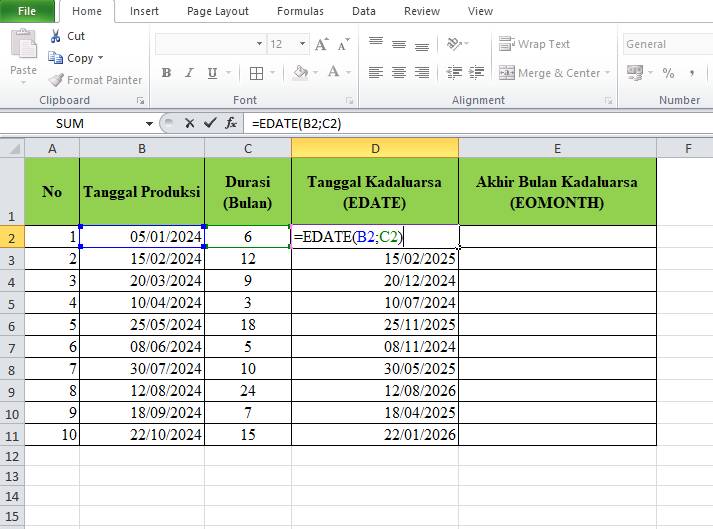Image resolution: width=713 pixels, height=529 pixels.
Task: Click the Middle Align icon
Action: click(x=399, y=44)
